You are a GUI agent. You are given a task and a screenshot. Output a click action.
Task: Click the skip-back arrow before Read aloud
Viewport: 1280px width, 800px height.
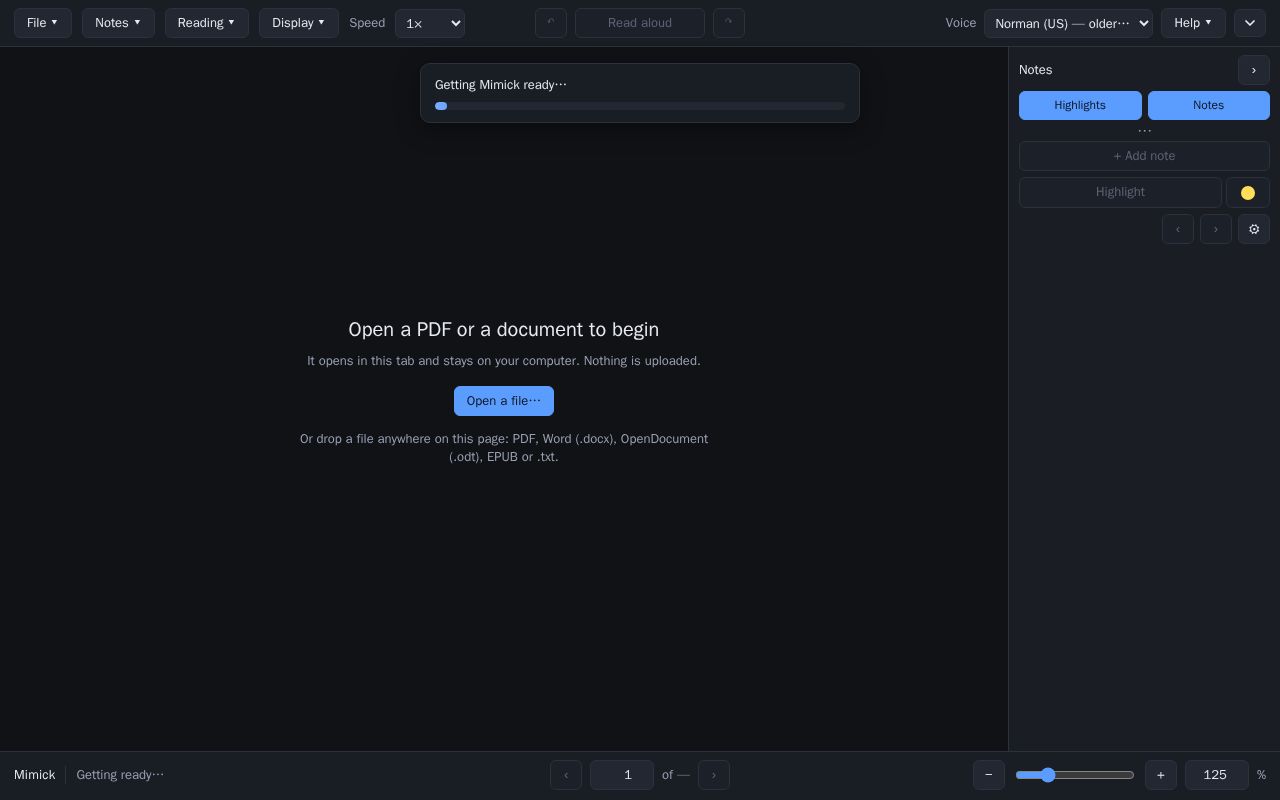coord(551,23)
